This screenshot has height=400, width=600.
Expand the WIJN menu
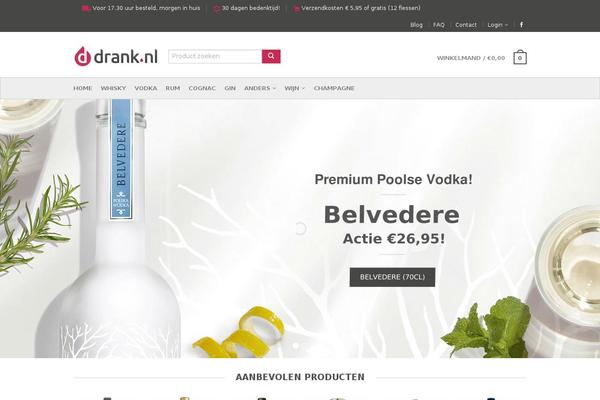[295, 88]
